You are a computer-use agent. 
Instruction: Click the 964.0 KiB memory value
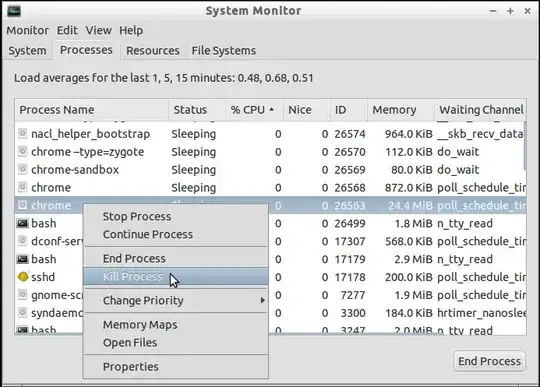(408, 134)
